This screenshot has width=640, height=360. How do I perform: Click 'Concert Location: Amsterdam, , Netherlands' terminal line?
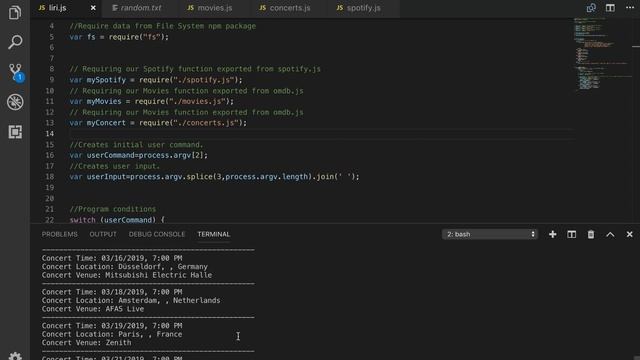click(131, 300)
